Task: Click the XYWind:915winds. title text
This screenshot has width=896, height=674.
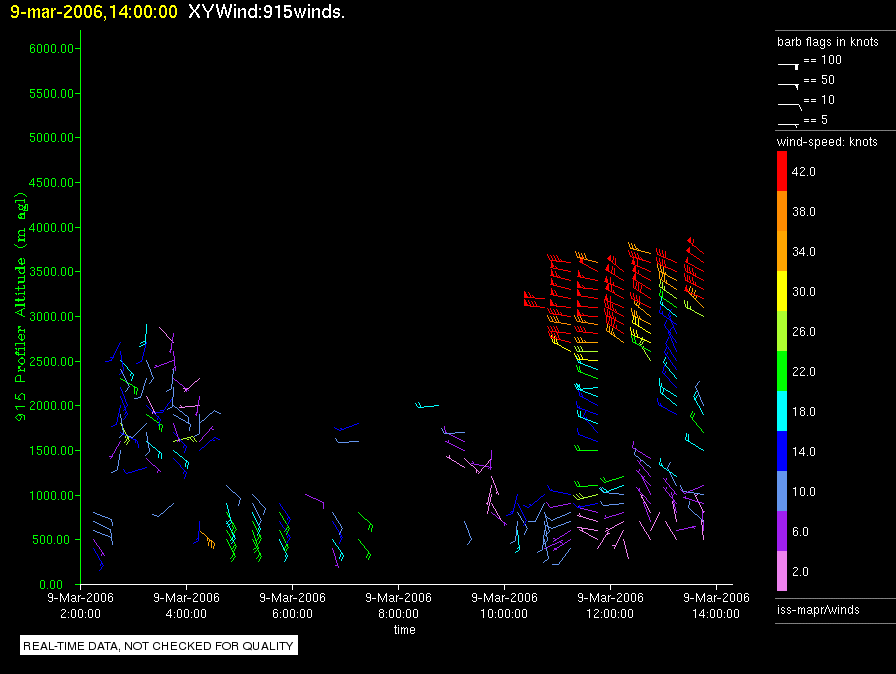Action: pos(266,11)
